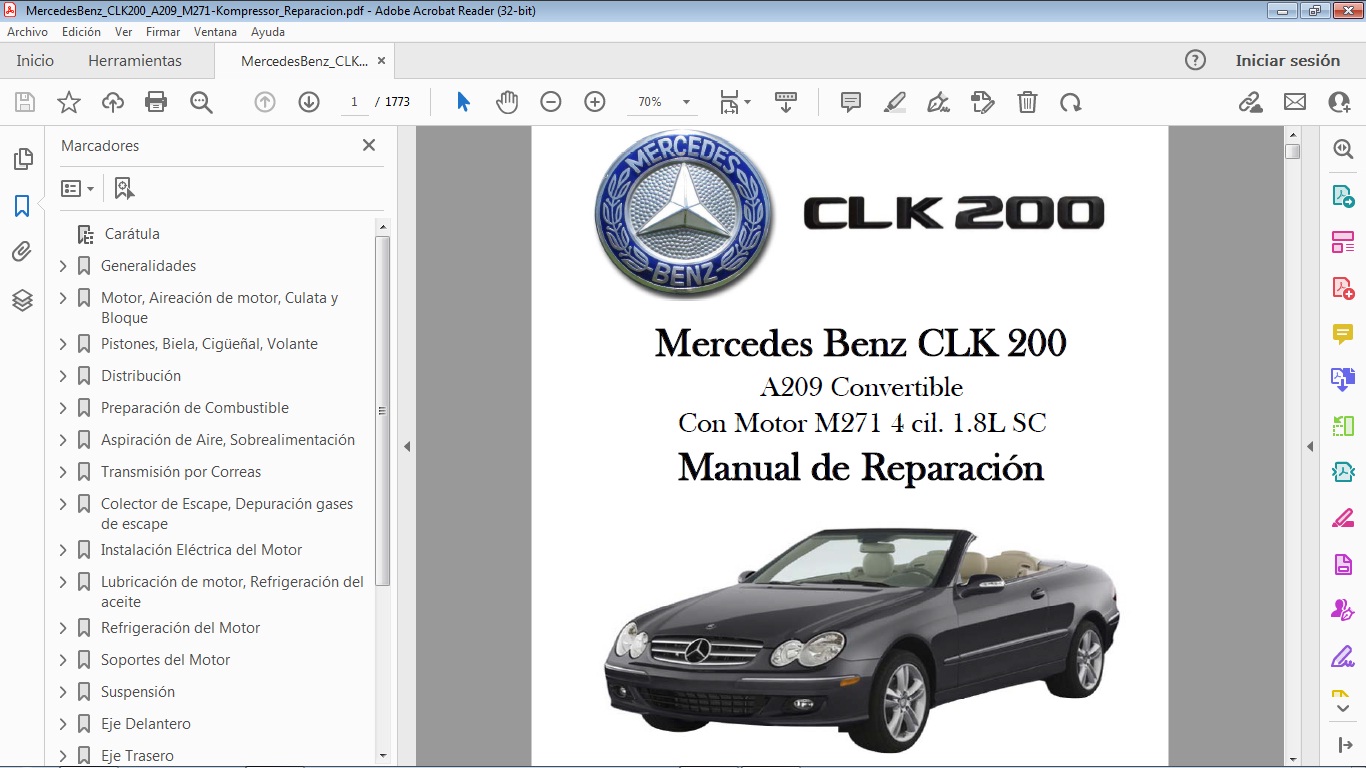Click the stamp tool icon
Image resolution: width=1366 pixels, height=768 pixels.
tap(983, 102)
